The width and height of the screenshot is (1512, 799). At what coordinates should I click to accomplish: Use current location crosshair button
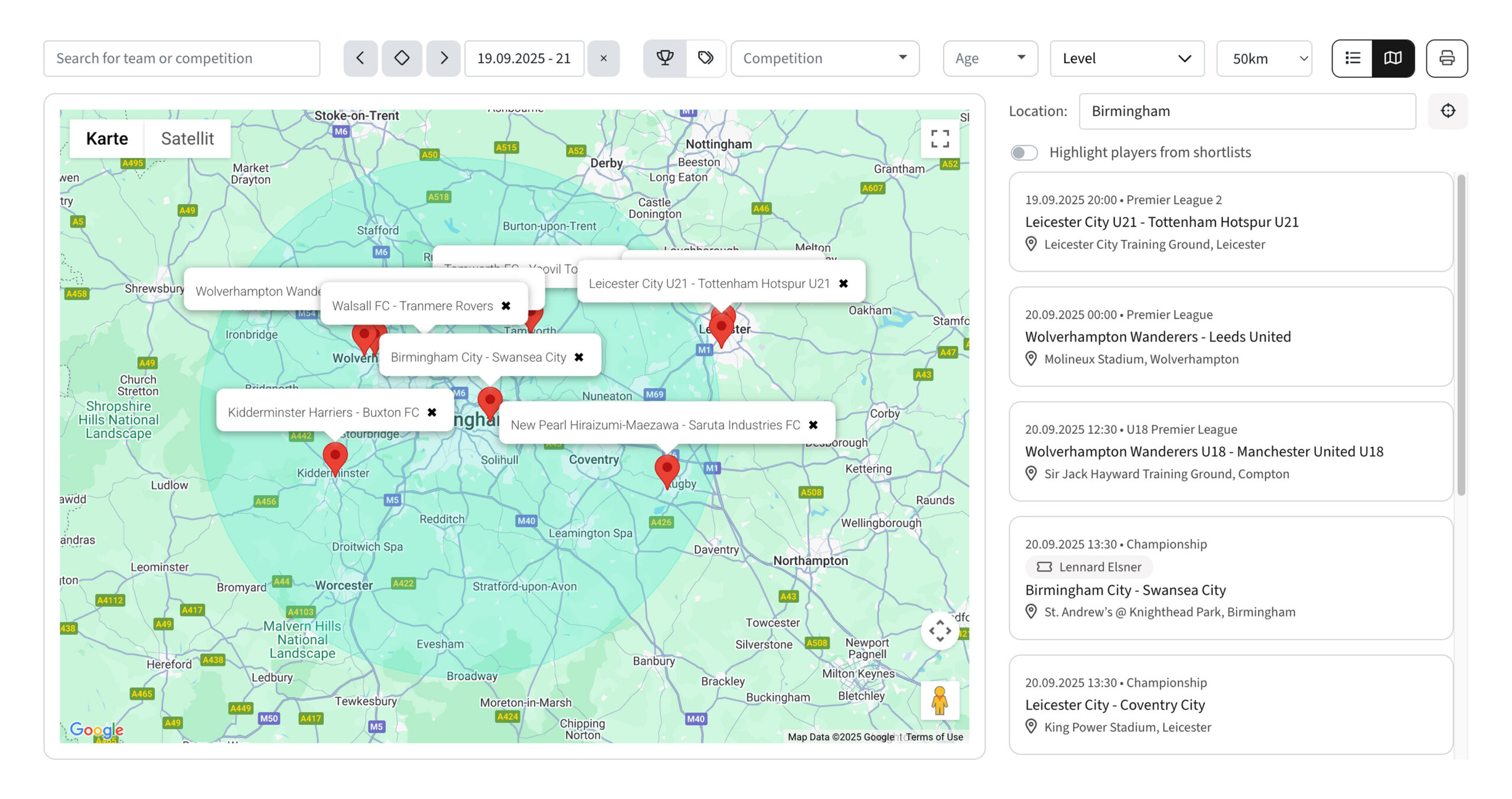tap(1448, 111)
